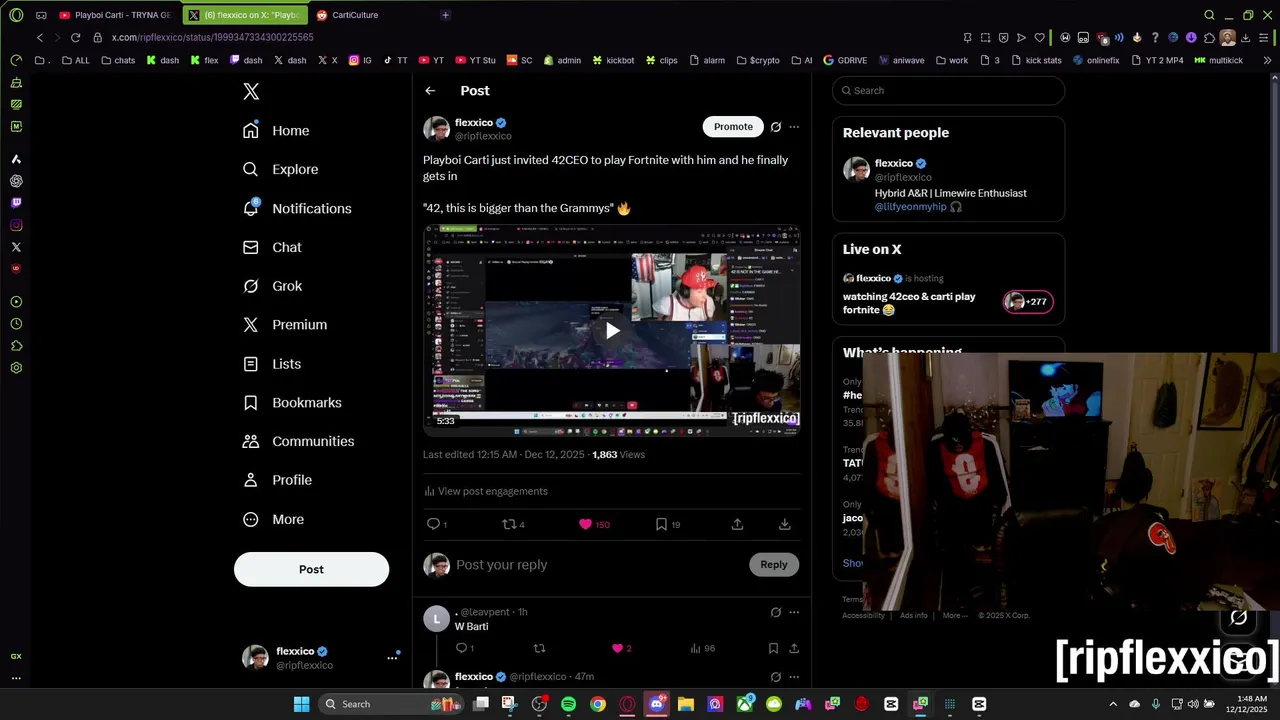Open Notifications in X sidebar
This screenshot has width=1280, height=720.
297,208
